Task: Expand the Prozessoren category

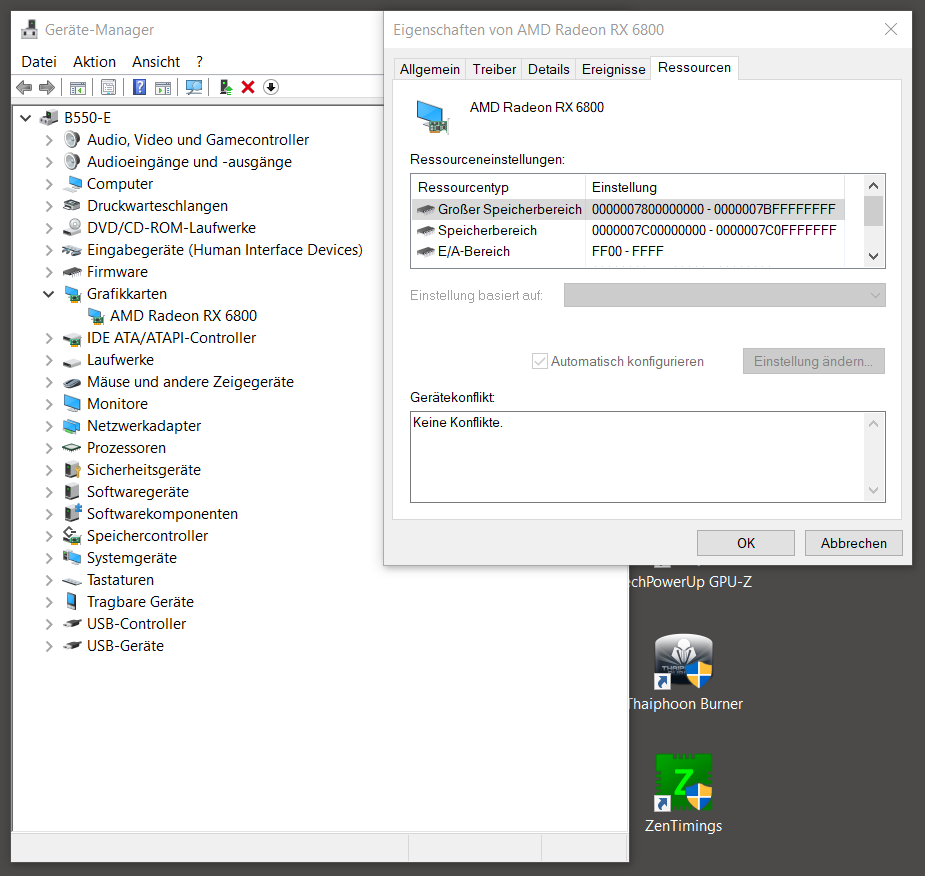Action: [x=49, y=448]
